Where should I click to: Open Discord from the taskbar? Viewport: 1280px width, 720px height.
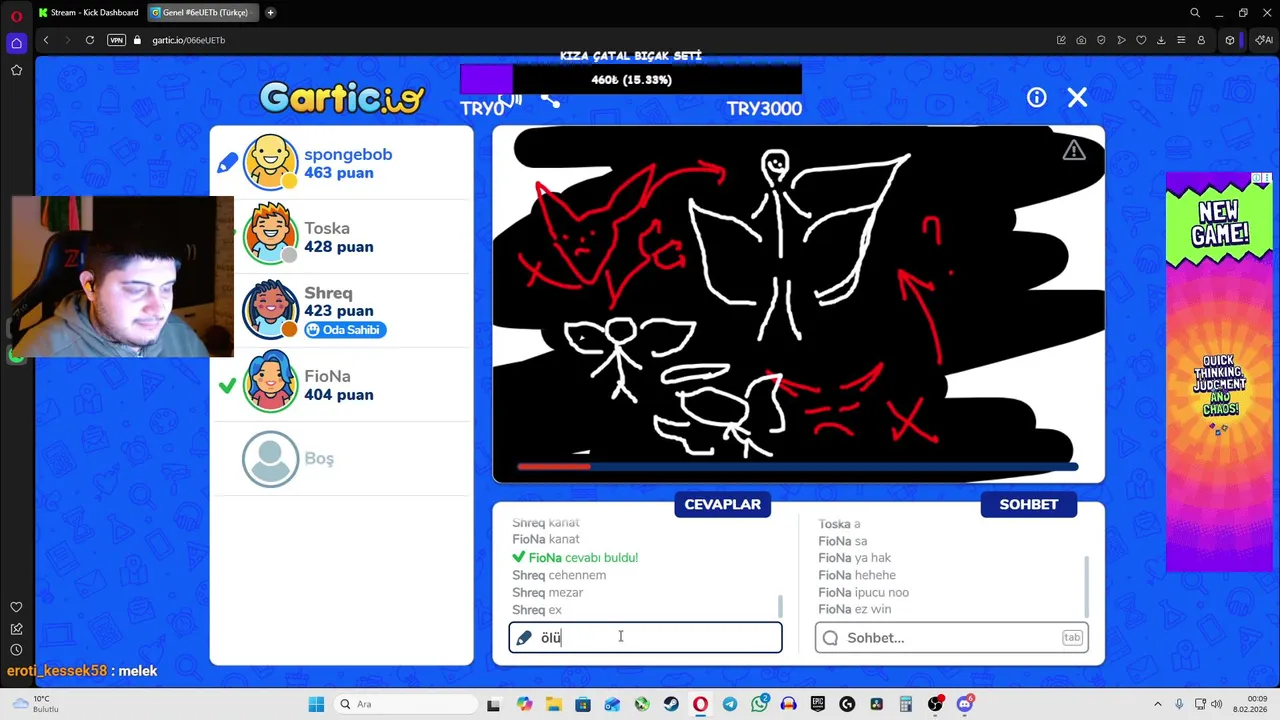pos(965,704)
